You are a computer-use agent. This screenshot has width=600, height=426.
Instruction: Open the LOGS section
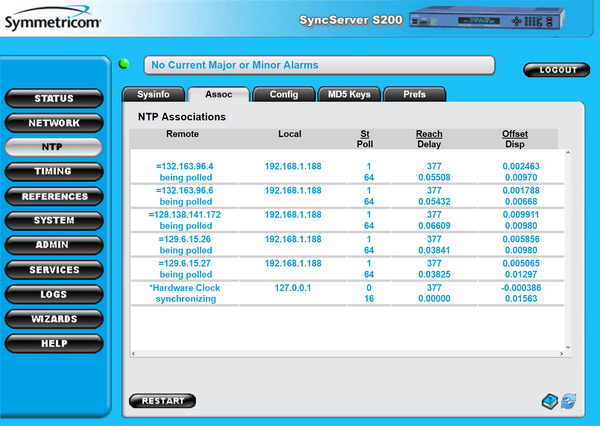[x=54, y=294]
